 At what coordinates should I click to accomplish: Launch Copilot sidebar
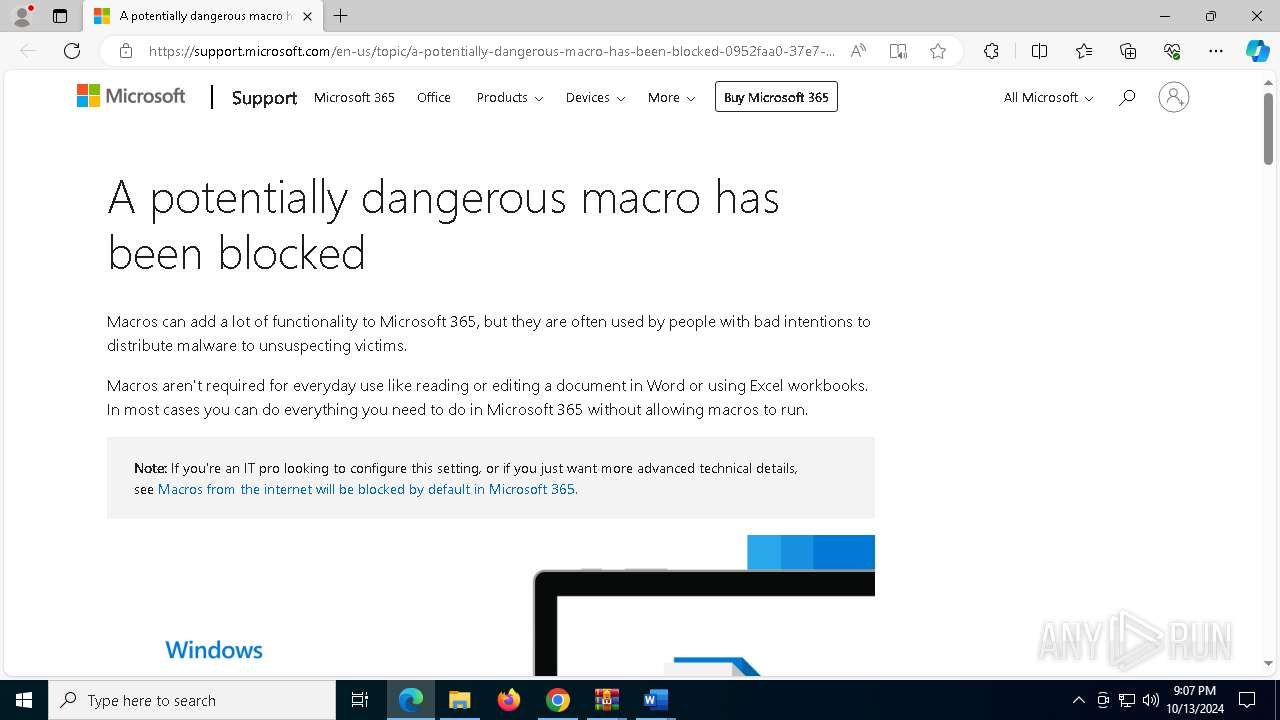pos(1257,51)
